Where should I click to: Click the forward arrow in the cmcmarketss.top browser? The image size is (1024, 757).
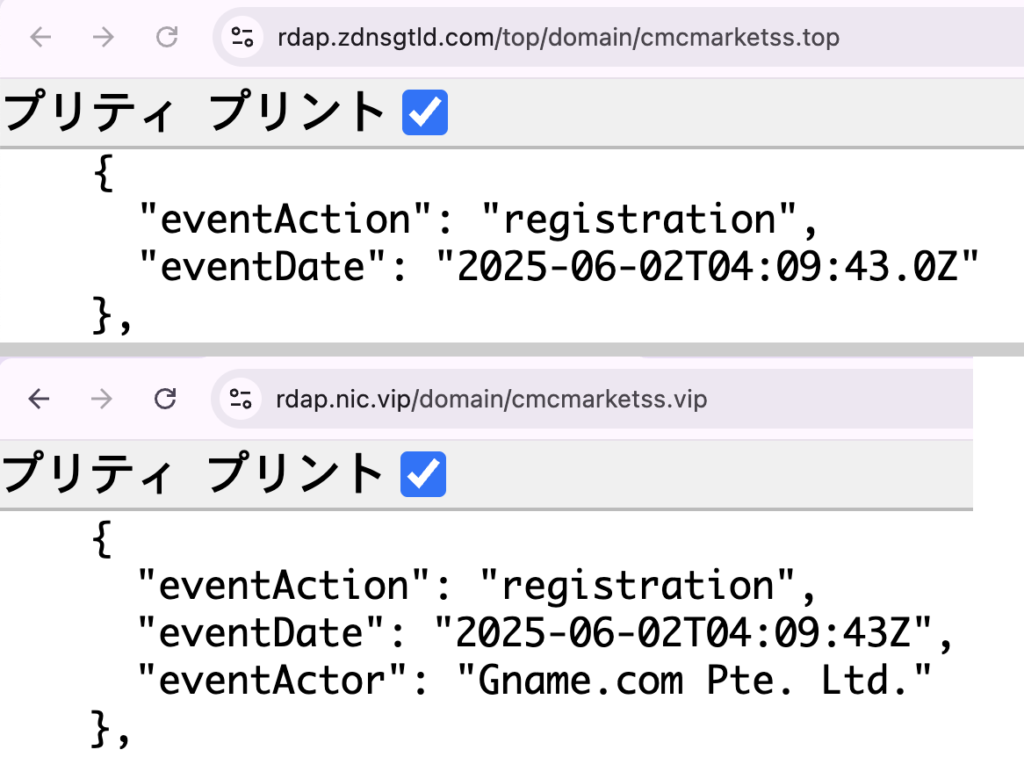click(103, 37)
